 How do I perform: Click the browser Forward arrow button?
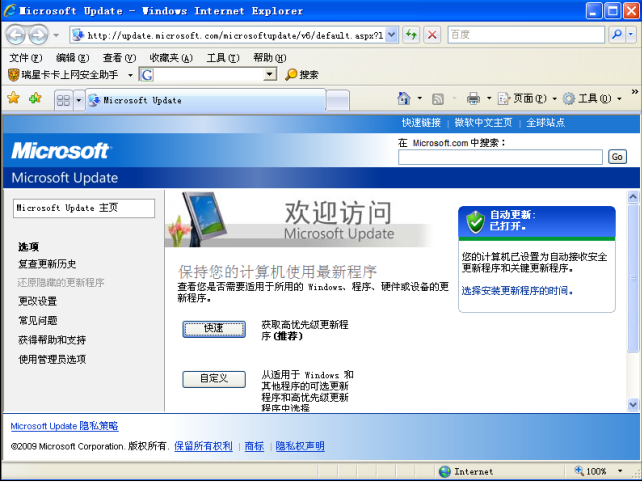click(38, 35)
